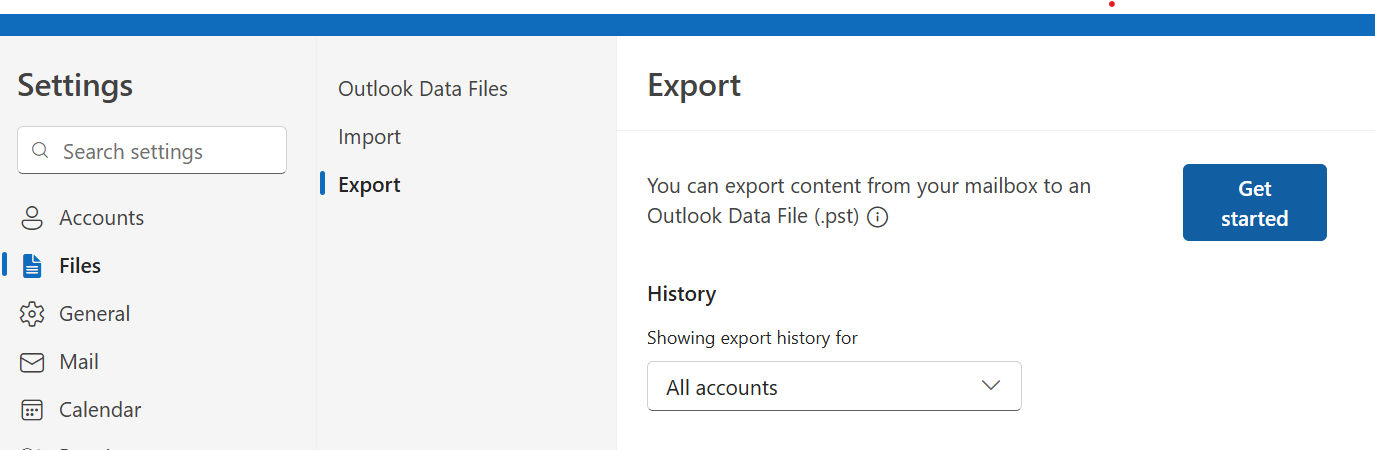Click the Calendar icon in the sidebar
The width and height of the screenshot is (1375, 450).
[x=32, y=410]
